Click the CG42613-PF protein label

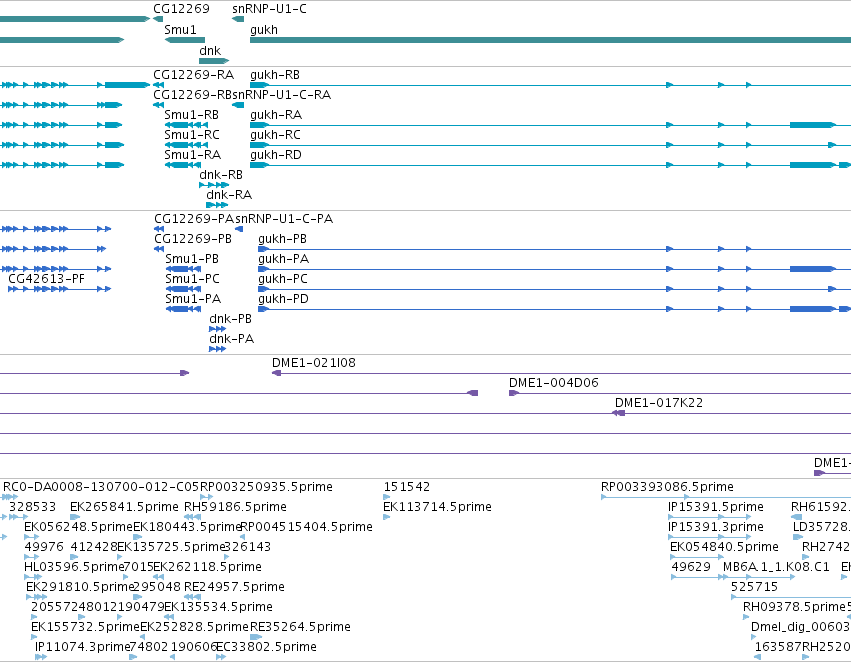point(47,279)
